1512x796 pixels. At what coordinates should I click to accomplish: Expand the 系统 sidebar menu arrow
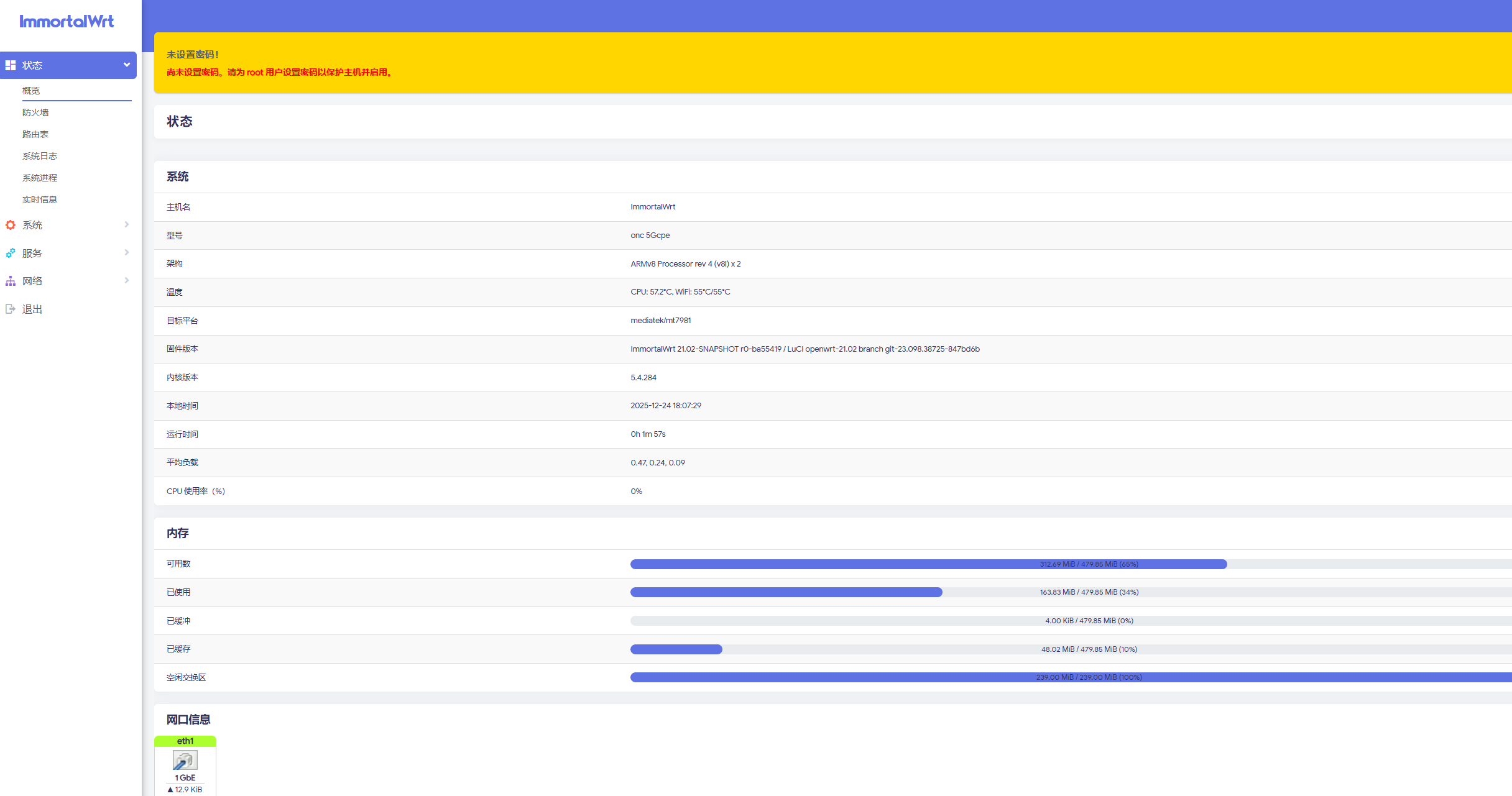[x=127, y=224]
